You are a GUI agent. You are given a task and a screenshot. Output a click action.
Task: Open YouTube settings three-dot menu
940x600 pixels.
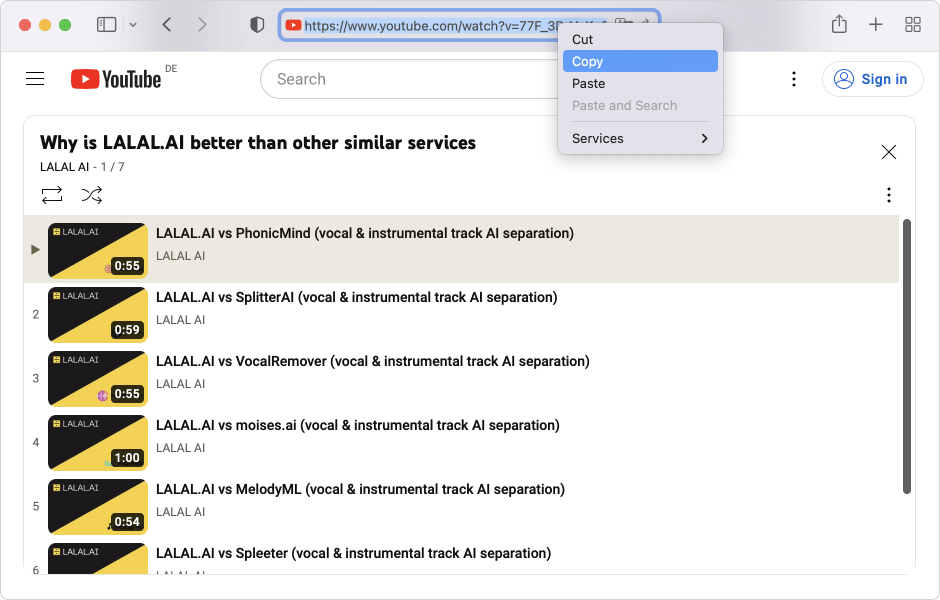(793, 79)
